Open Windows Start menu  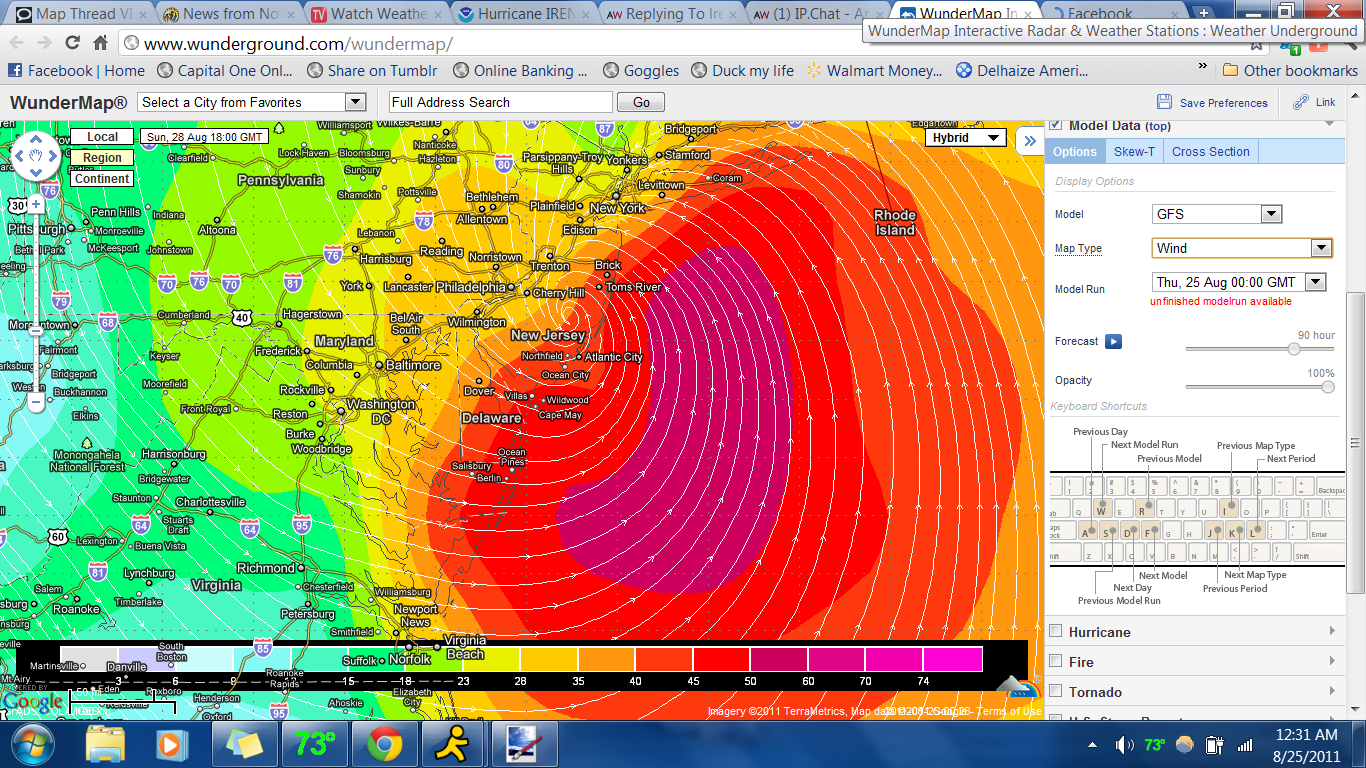tap(32, 745)
